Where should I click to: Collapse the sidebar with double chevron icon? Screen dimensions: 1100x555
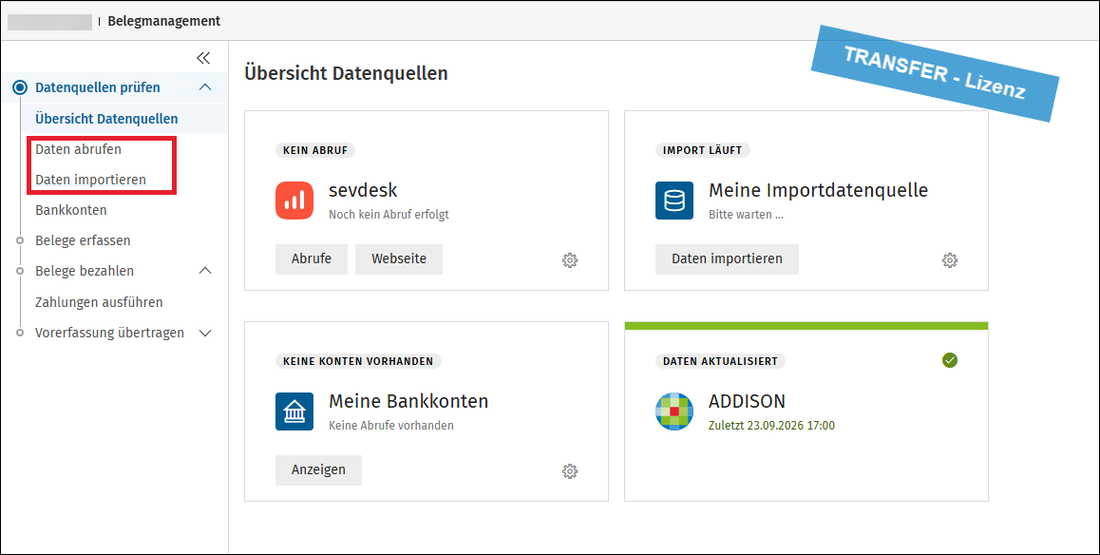(203, 58)
